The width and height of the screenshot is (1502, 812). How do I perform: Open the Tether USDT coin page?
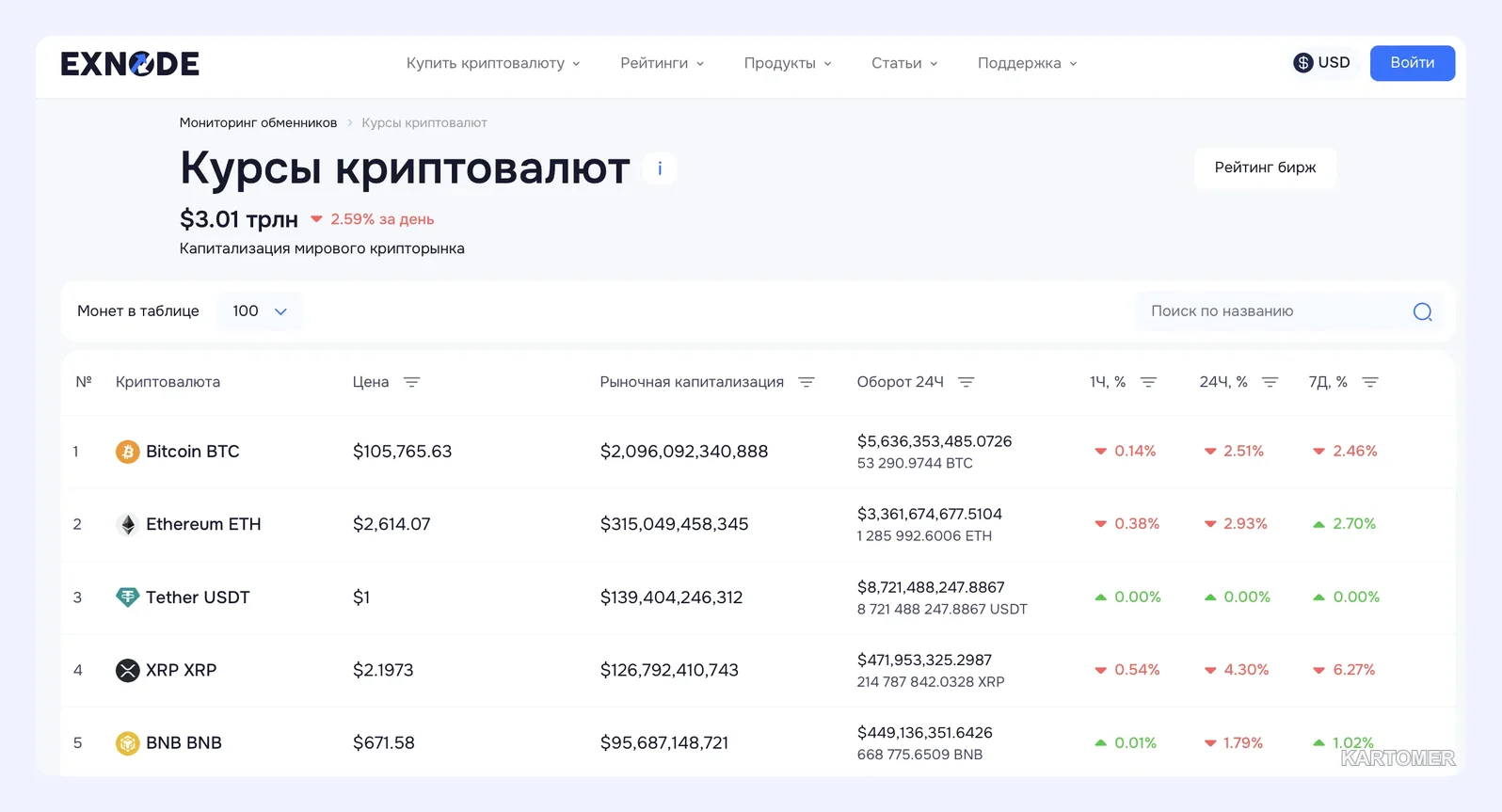(x=198, y=597)
